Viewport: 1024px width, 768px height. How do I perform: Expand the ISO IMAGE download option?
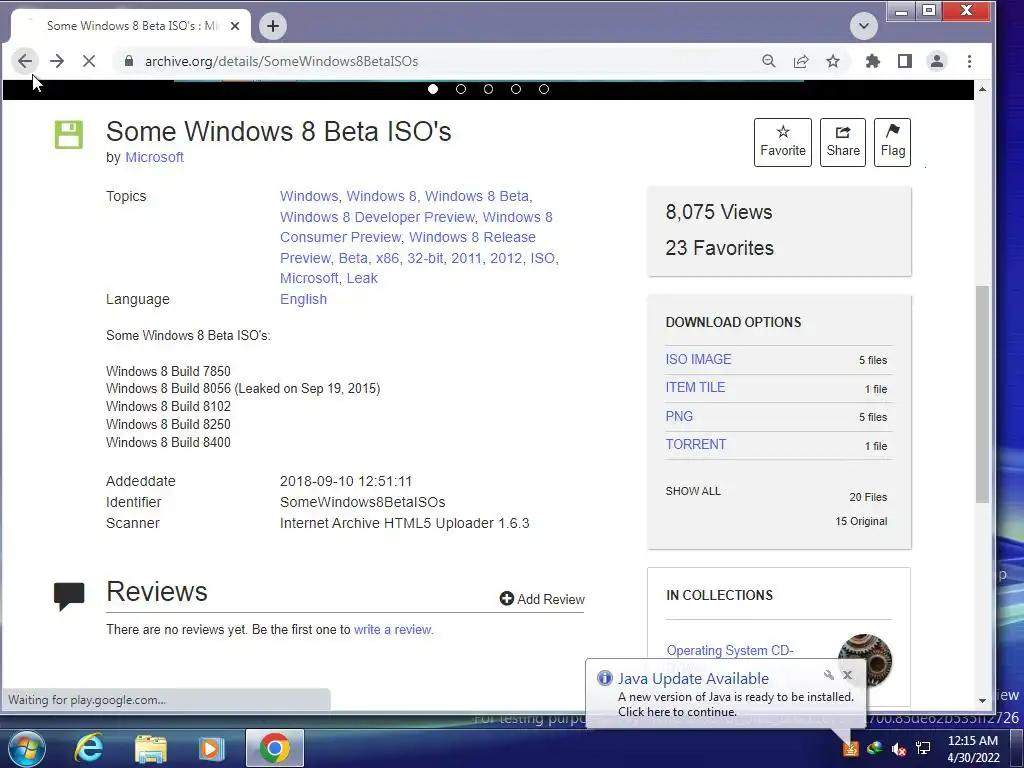pyautogui.click(x=698, y=359)
